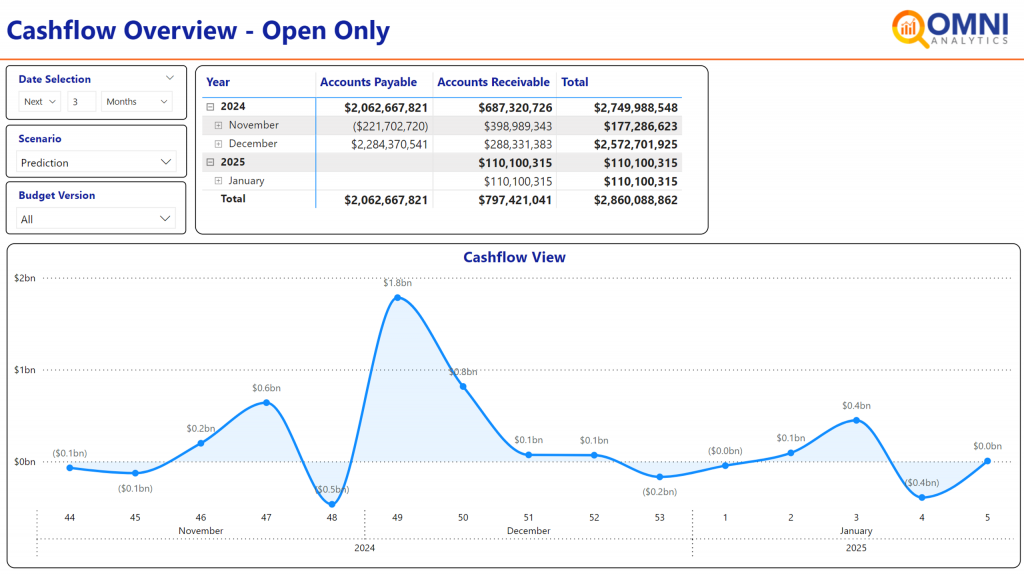Click the Total column header
Image resolution: width=1024 pixels, height=574 pixels.
coord(575,83)
